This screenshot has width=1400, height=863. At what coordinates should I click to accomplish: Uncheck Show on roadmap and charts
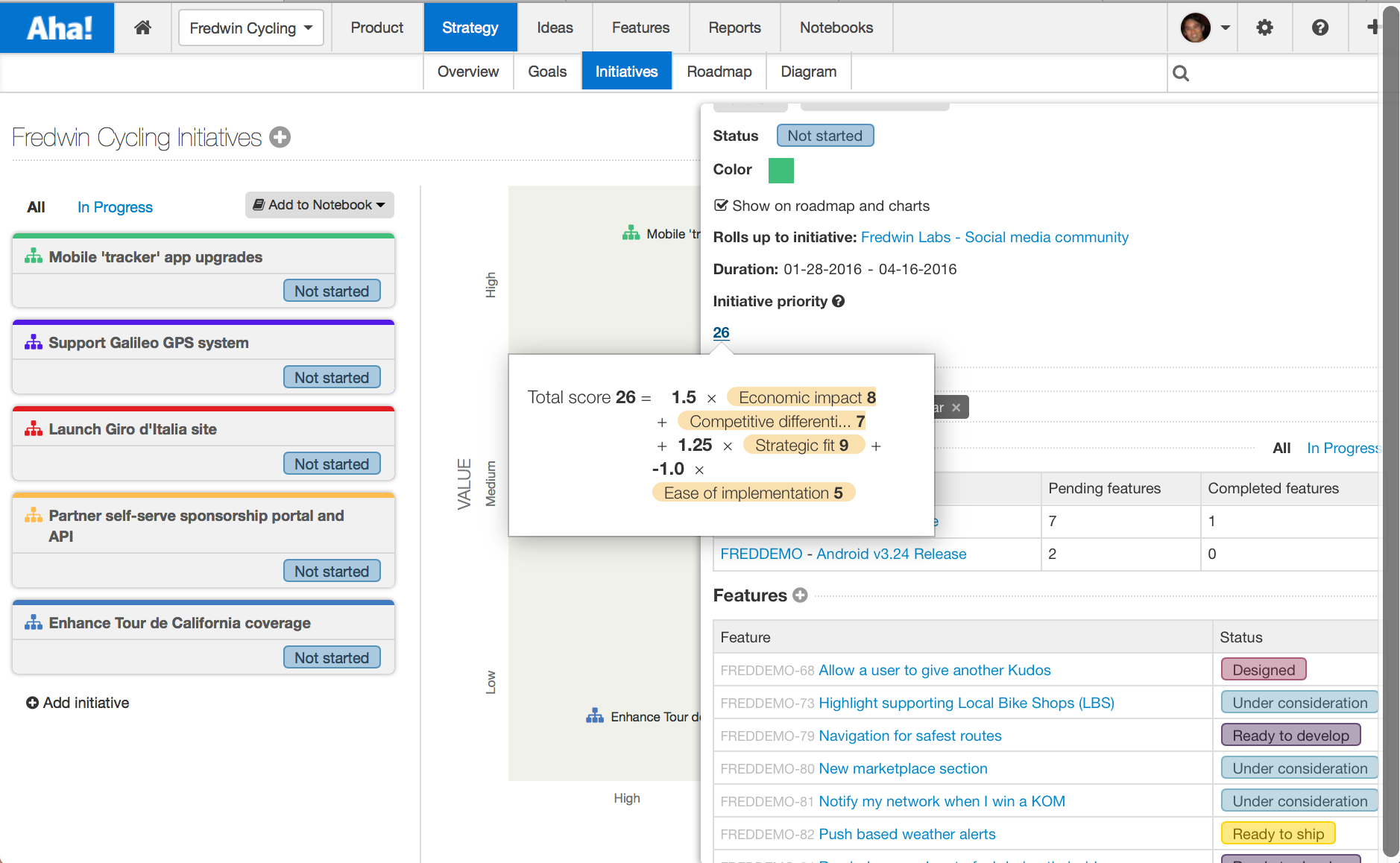coord(722,206)
